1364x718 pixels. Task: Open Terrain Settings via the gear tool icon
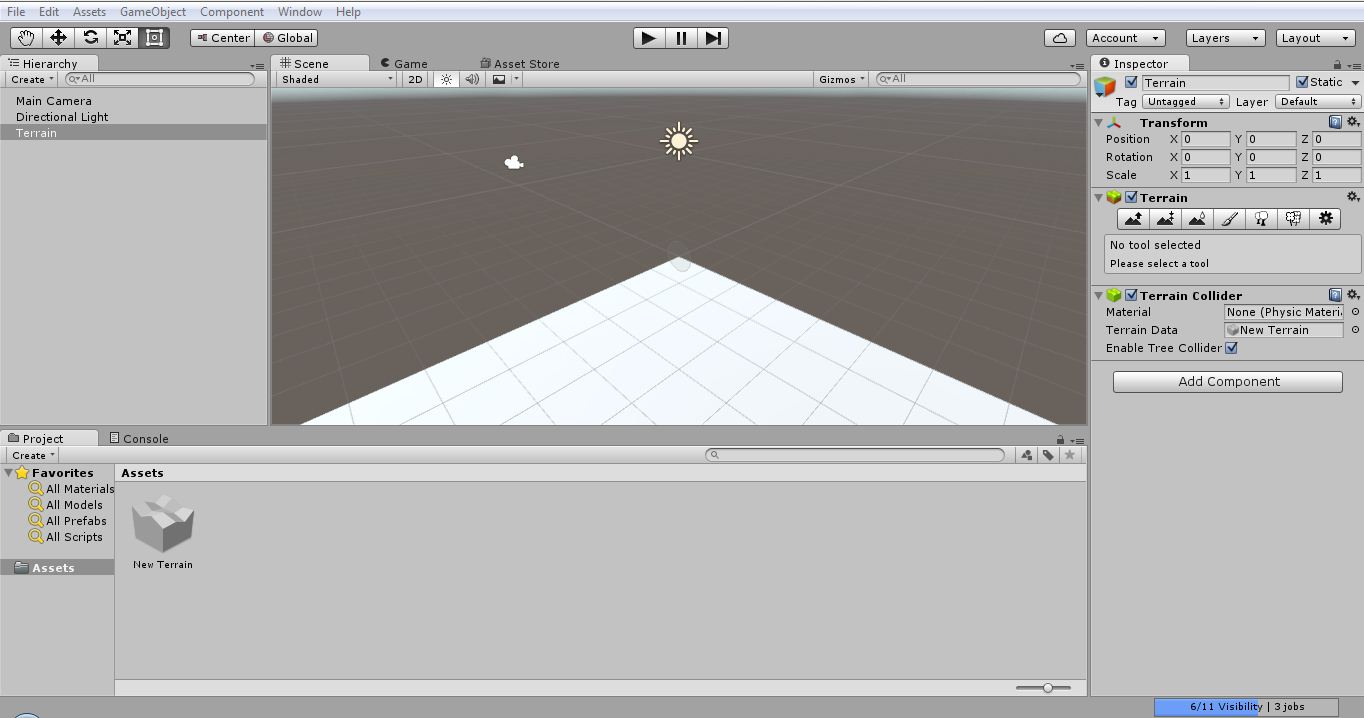coord(1325,218)
